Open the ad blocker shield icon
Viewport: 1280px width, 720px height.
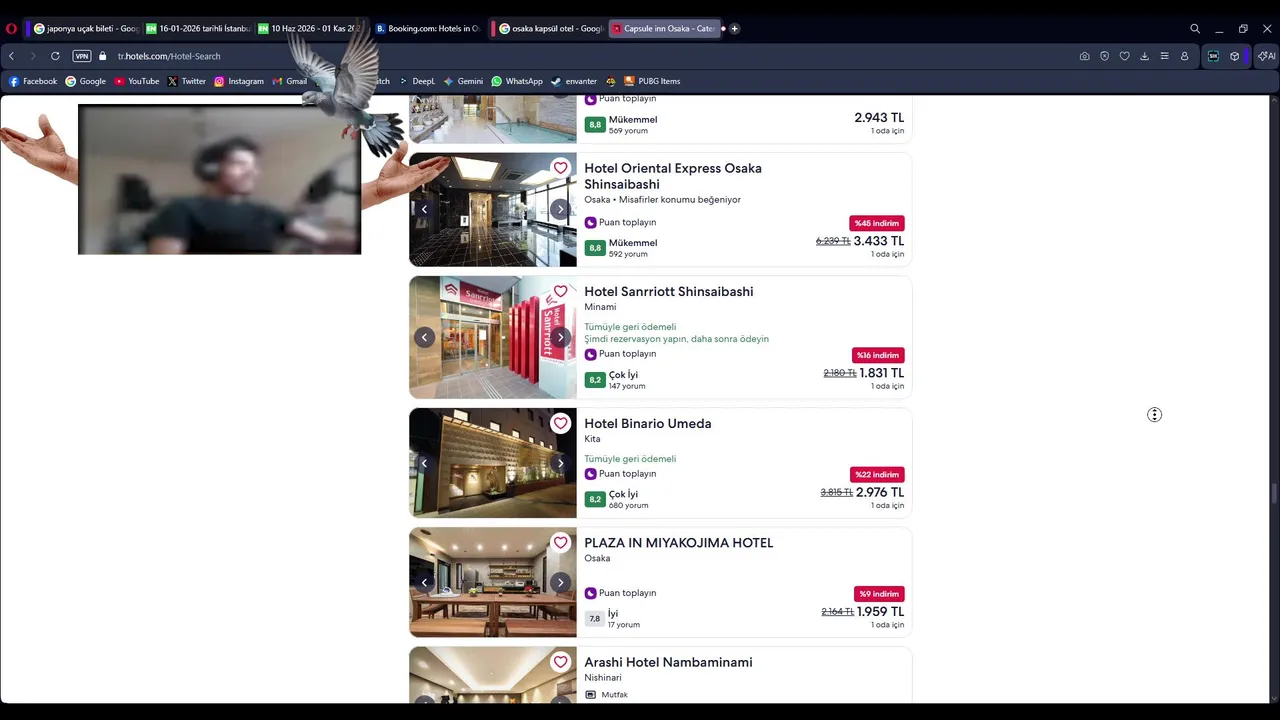tap(1104, 56)
